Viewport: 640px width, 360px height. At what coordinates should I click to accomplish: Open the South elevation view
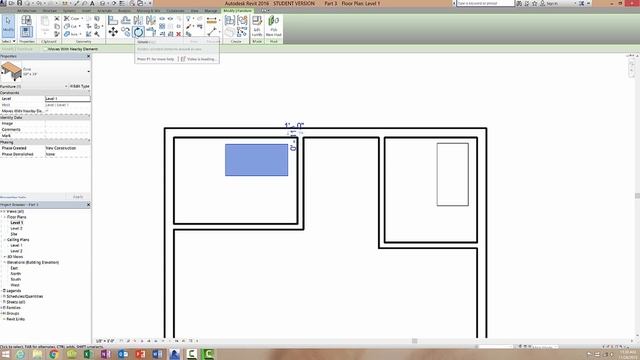click(16, 280)
